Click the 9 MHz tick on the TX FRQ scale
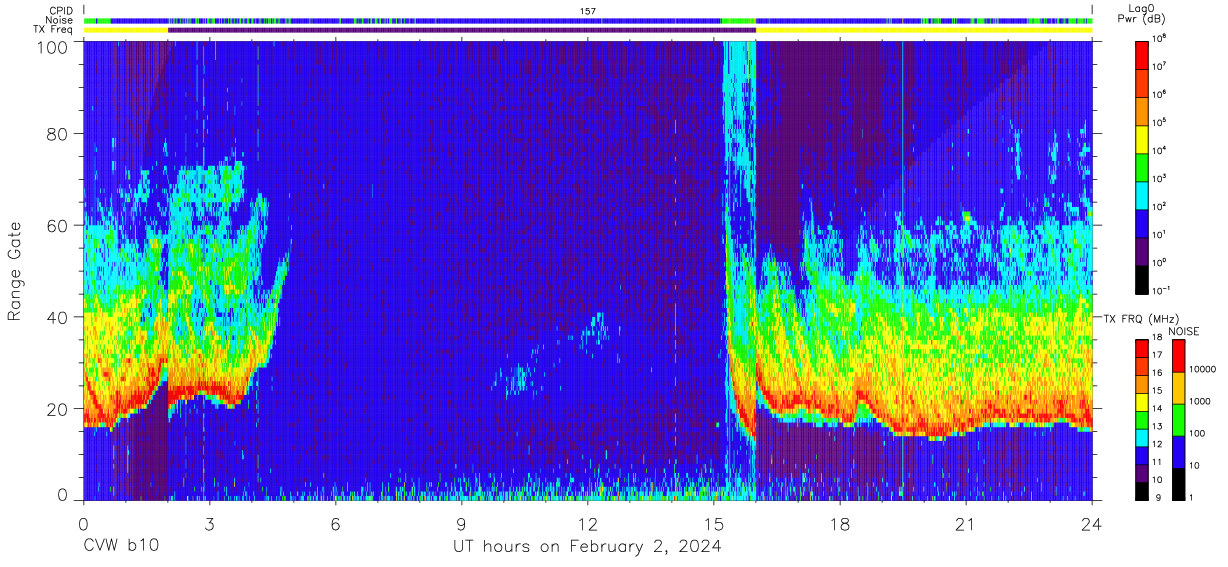This screenshot has width=1228, height=567. pyautogui.click(x=1157, y=497)
